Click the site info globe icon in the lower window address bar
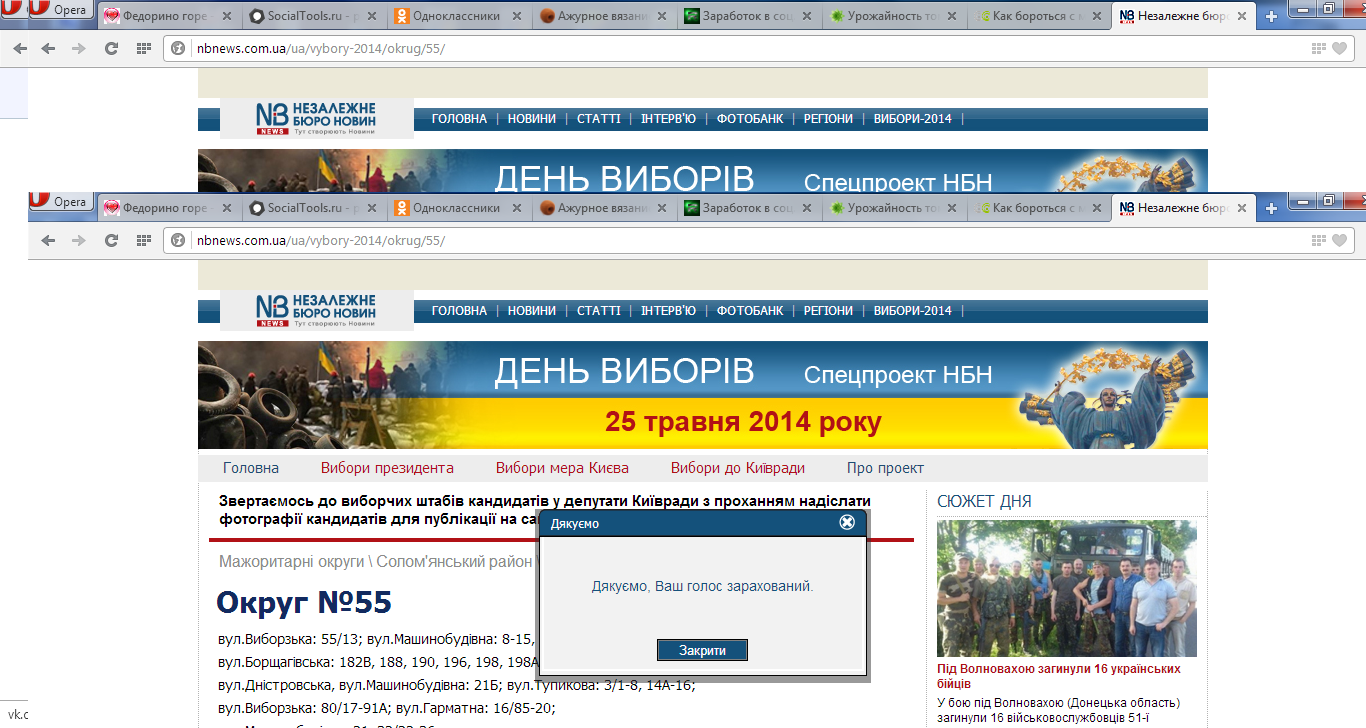Screen dimensions: 1366x728 pos(179,241)
